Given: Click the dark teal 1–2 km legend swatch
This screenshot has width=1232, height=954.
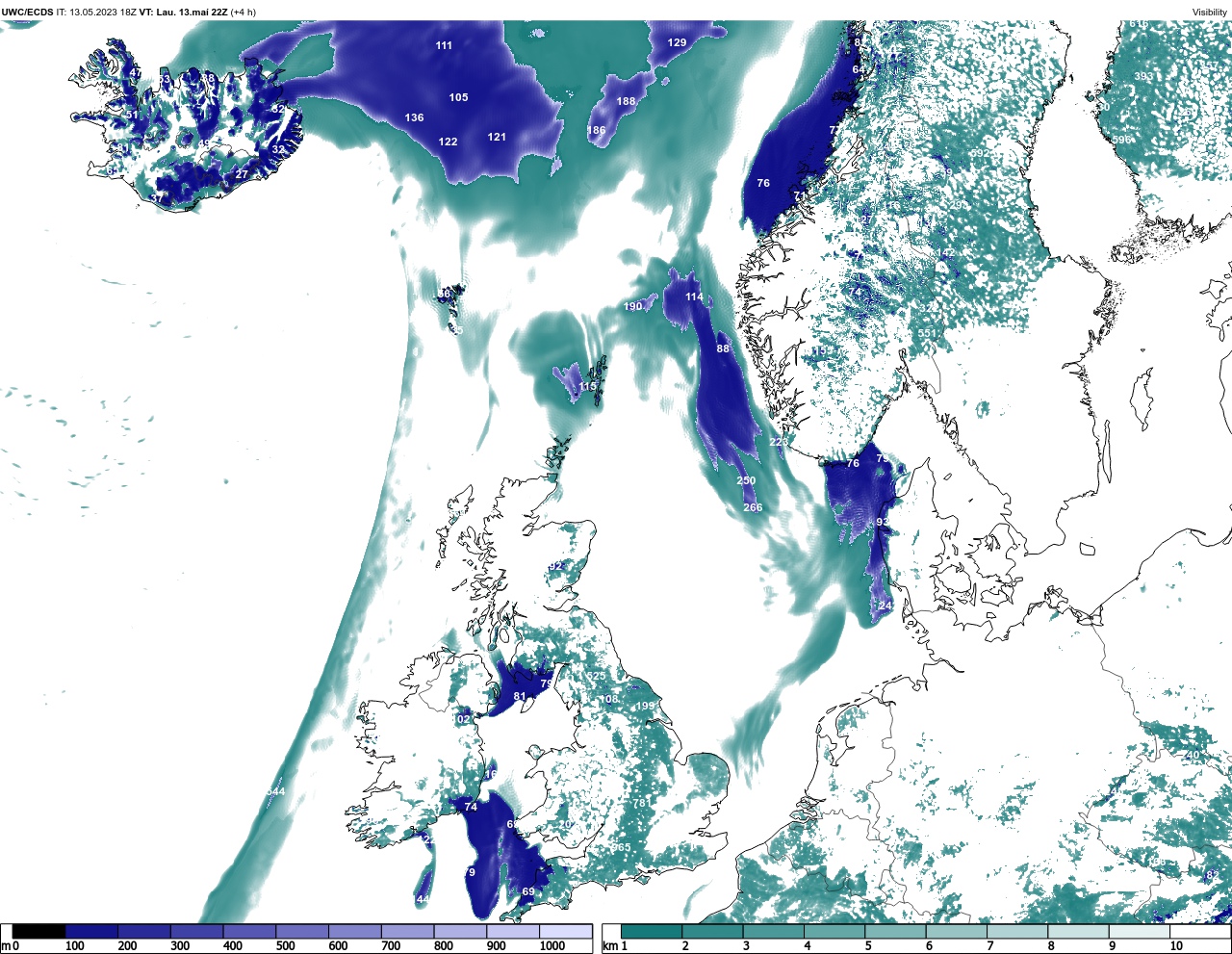Looking at the screenshot, I should tap(652, 932).
